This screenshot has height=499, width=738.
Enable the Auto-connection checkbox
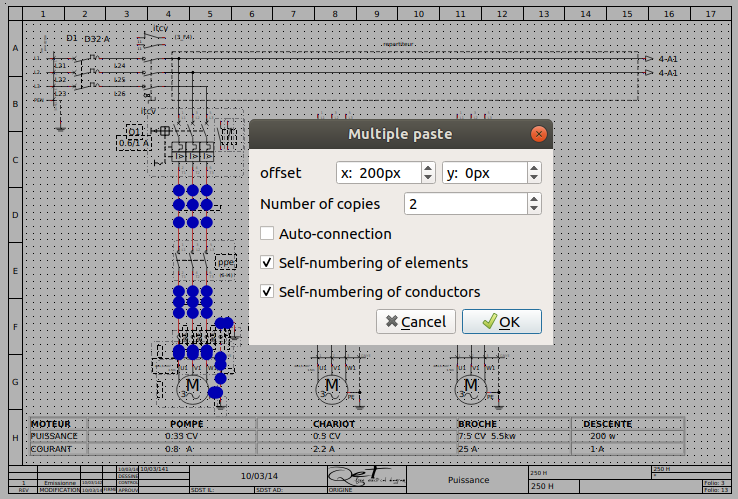tap(267, 233)
